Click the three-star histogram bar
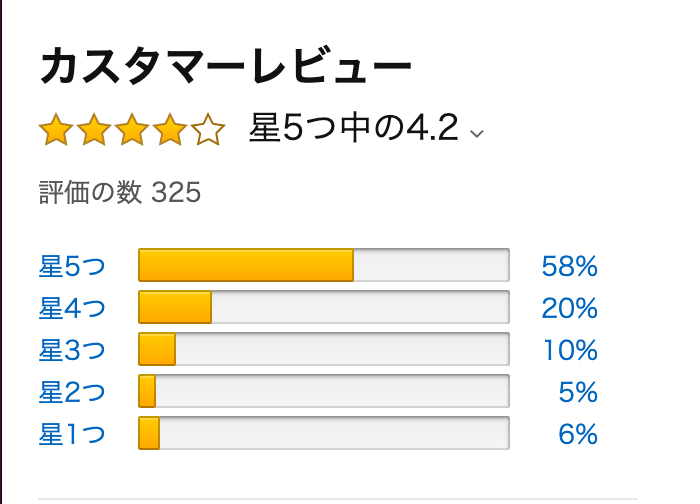 click(324, 349)
